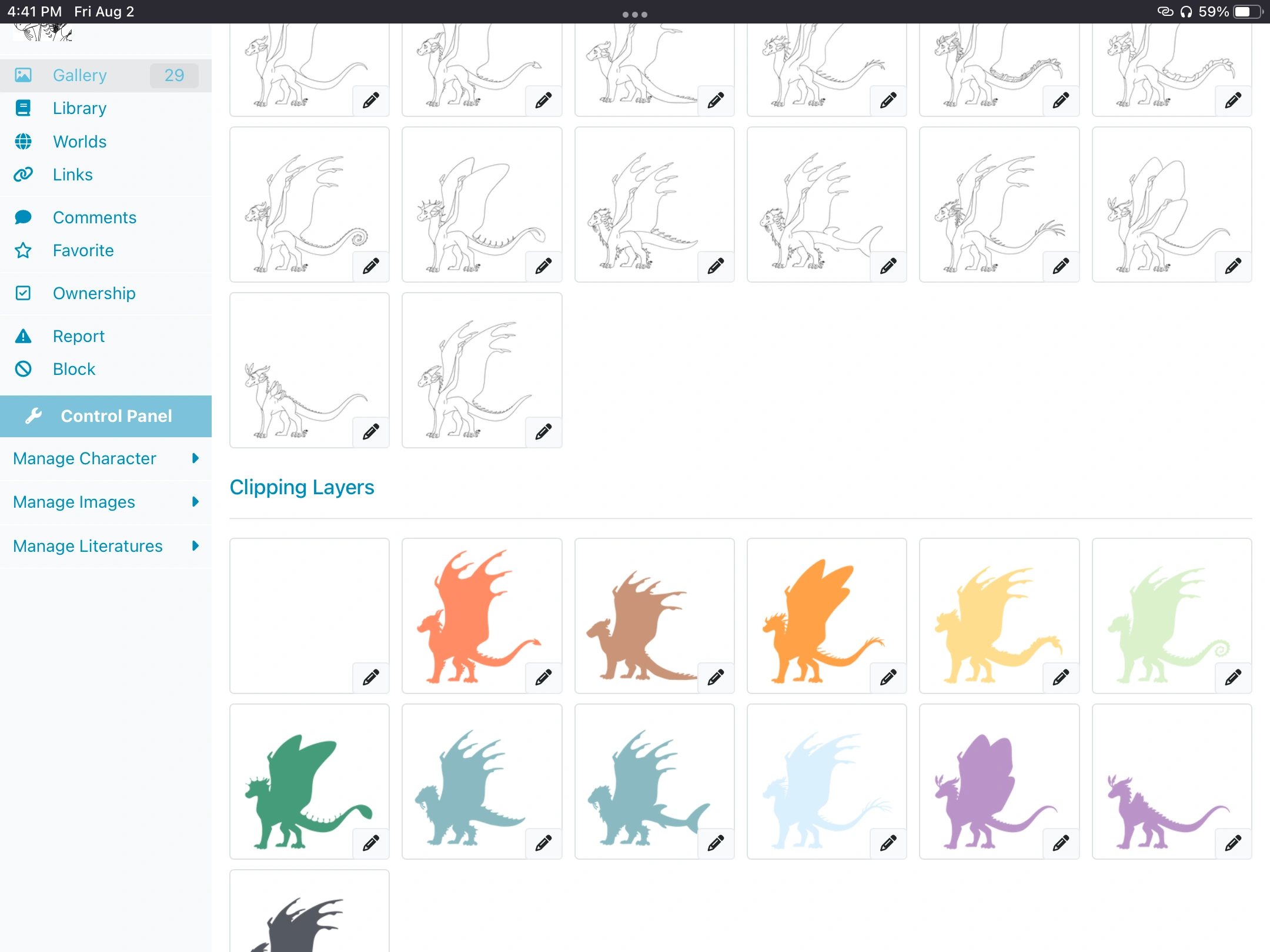The width and height of the screenshot is (1270, 952).
Task: Click the Ownership checkbox icon
Action: 23,293
